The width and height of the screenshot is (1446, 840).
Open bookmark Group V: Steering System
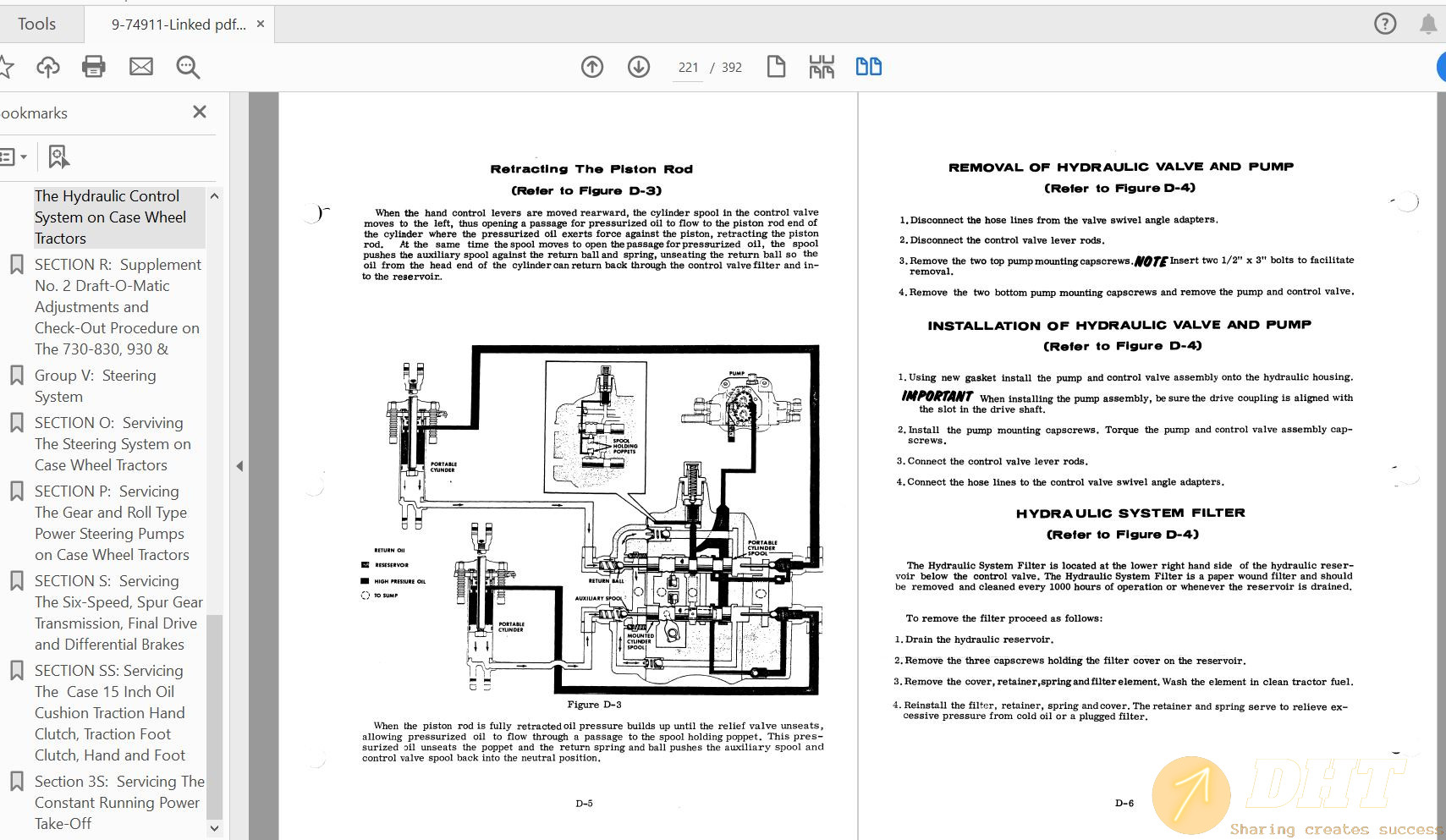[95, 386]
